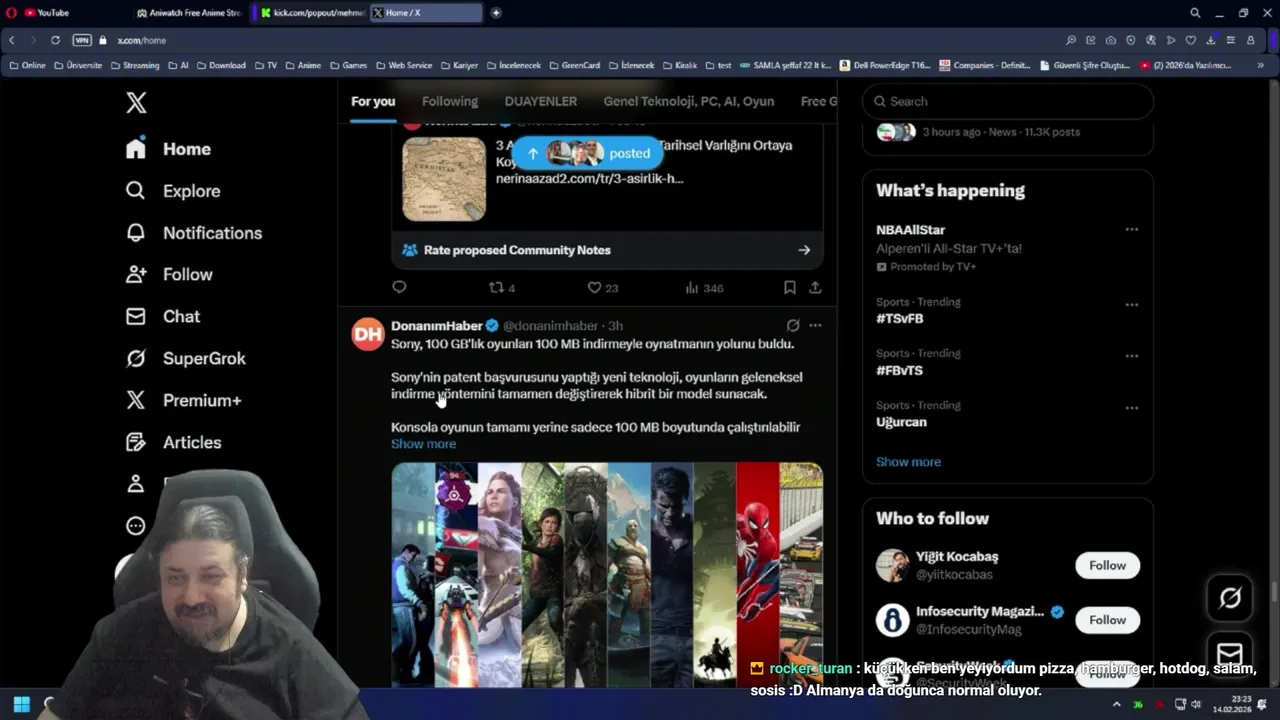Viewport: 1280px width, 720px height.
Task: Switch to the Following tab
Action: (x=450, y=101)
